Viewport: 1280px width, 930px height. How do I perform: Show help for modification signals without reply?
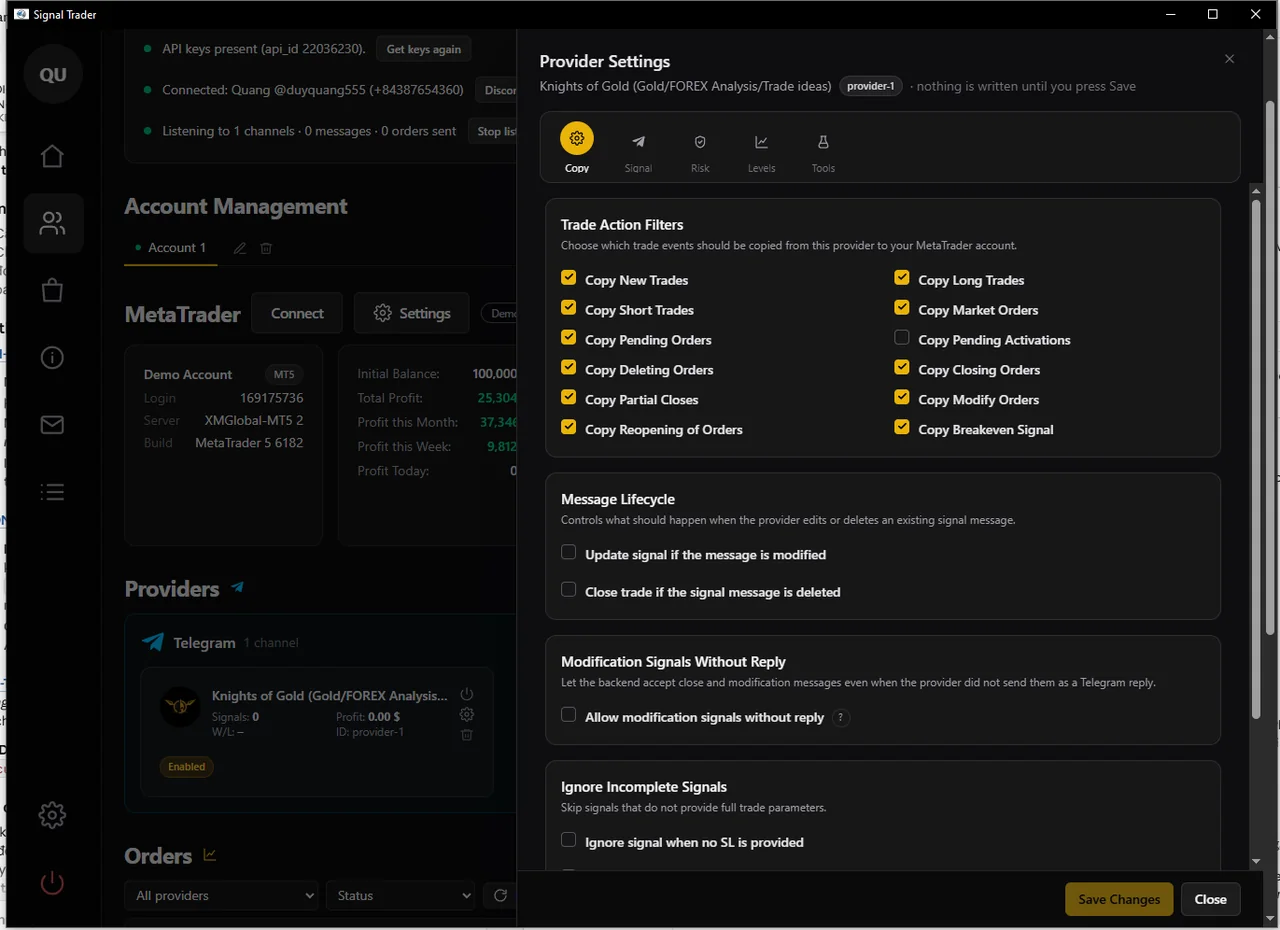841,717
